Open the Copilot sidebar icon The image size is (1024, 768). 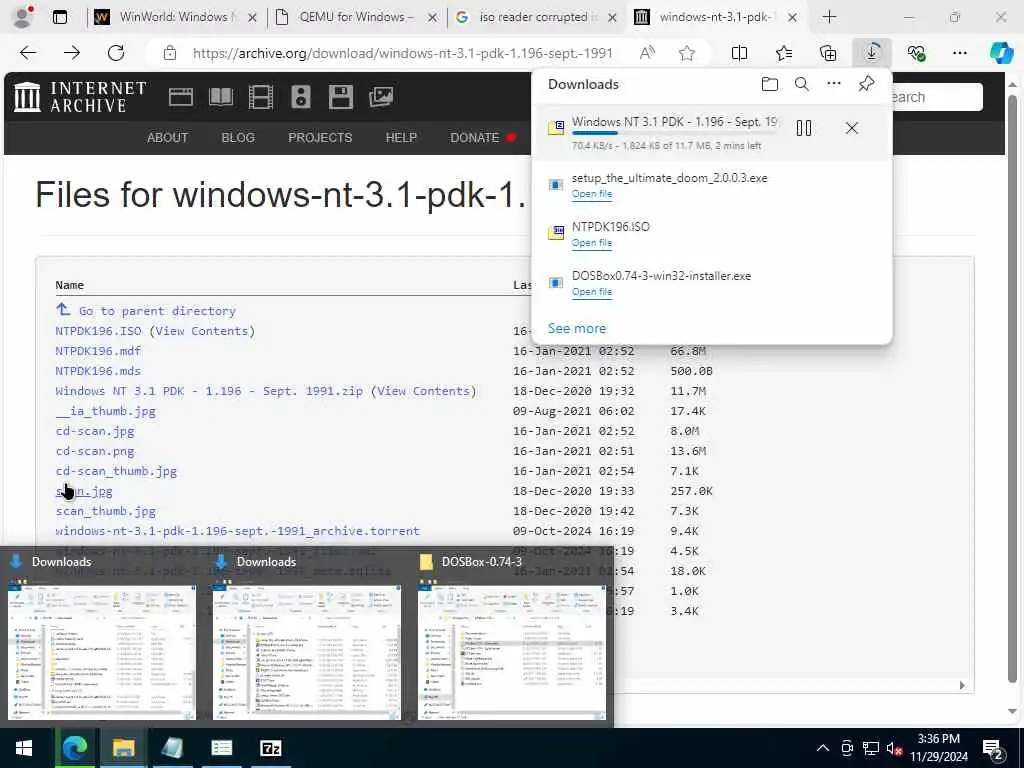pyautogui.click(x=1001, y=53)
